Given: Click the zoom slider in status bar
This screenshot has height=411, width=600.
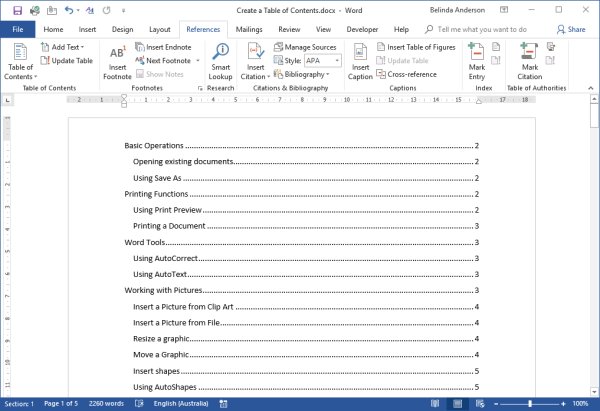Looking at the screenshot, I should [529, 403].
